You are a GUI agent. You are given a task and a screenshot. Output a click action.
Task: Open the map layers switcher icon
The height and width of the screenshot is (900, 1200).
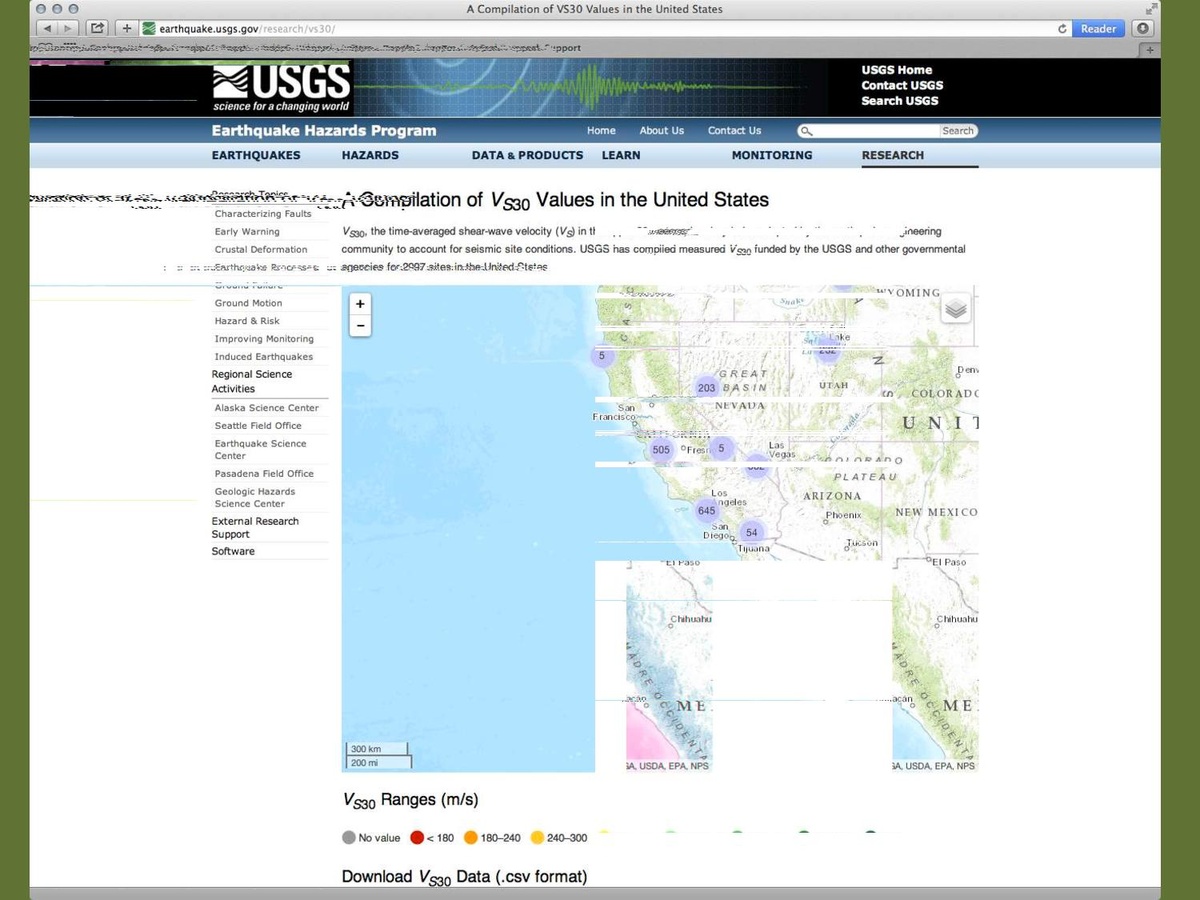click(956, 309)
